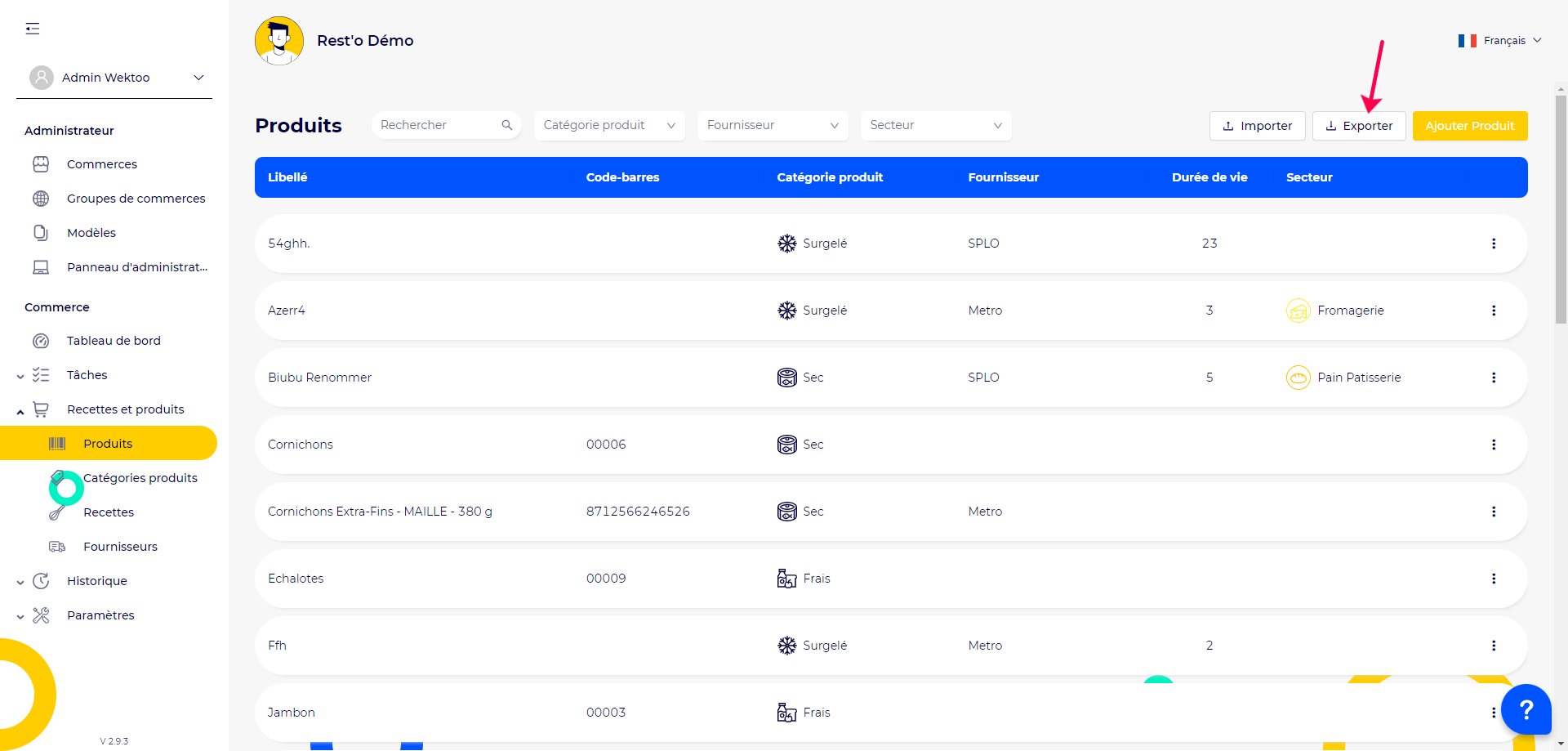
Task: Open Recettes in the sidebar
Action: click(x=109, y=512)
